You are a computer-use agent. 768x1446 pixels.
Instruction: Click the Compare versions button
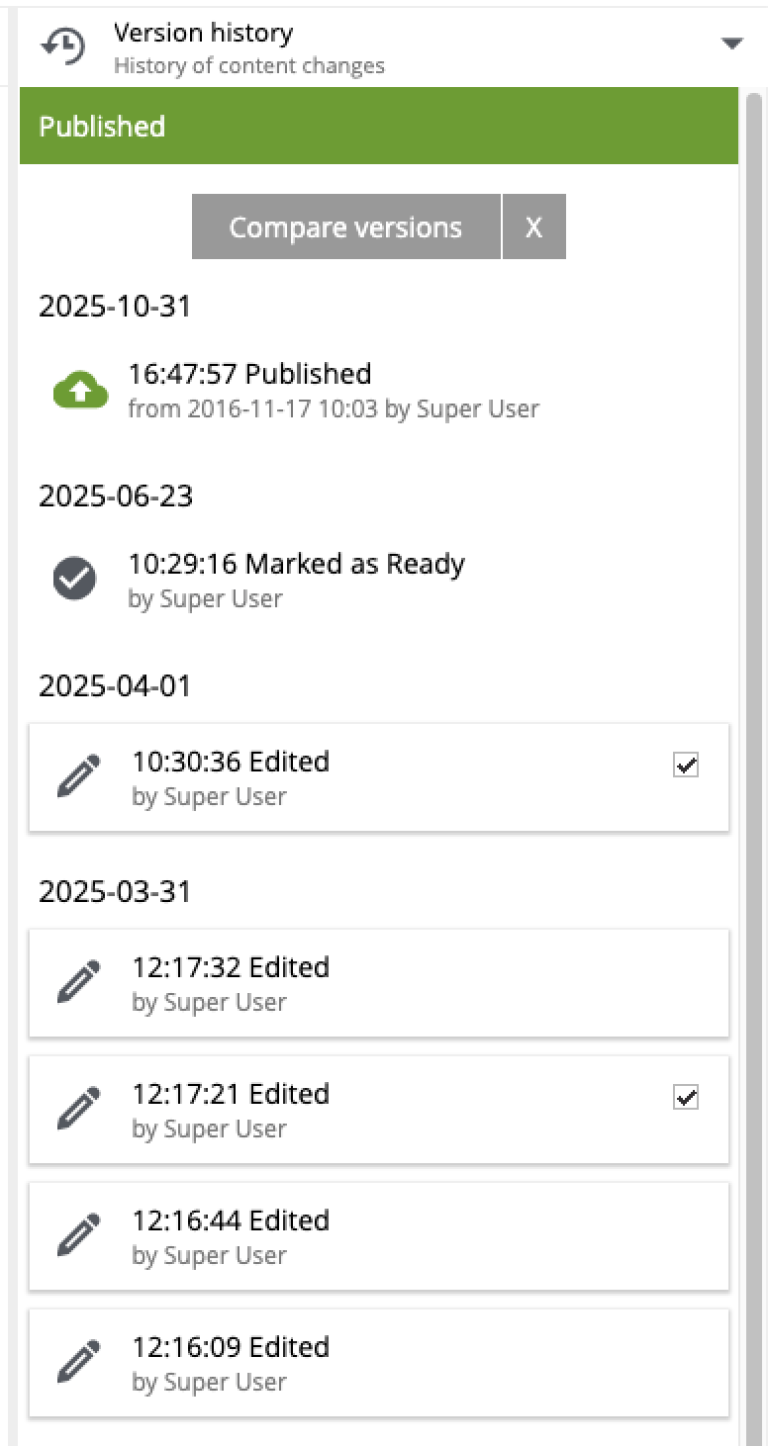(345, 226)
